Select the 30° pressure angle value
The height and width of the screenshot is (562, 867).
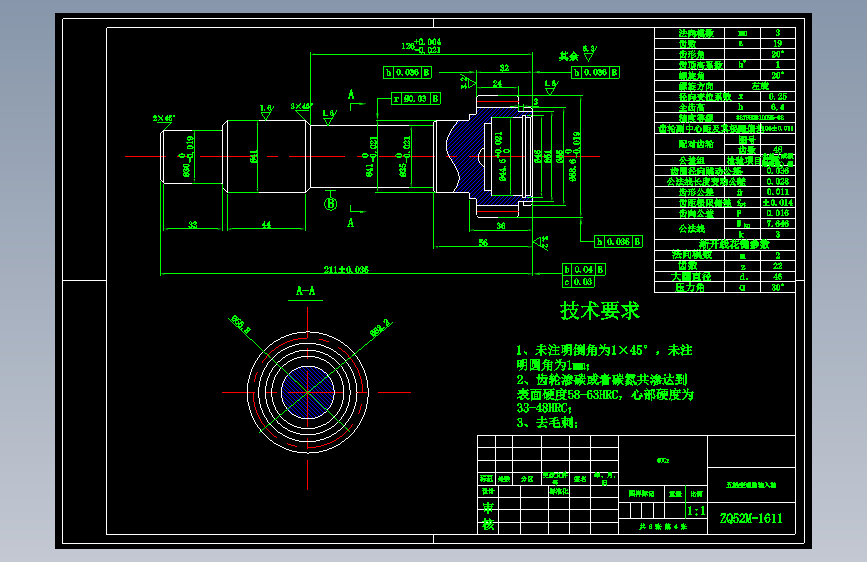click(x=777, y=288)
